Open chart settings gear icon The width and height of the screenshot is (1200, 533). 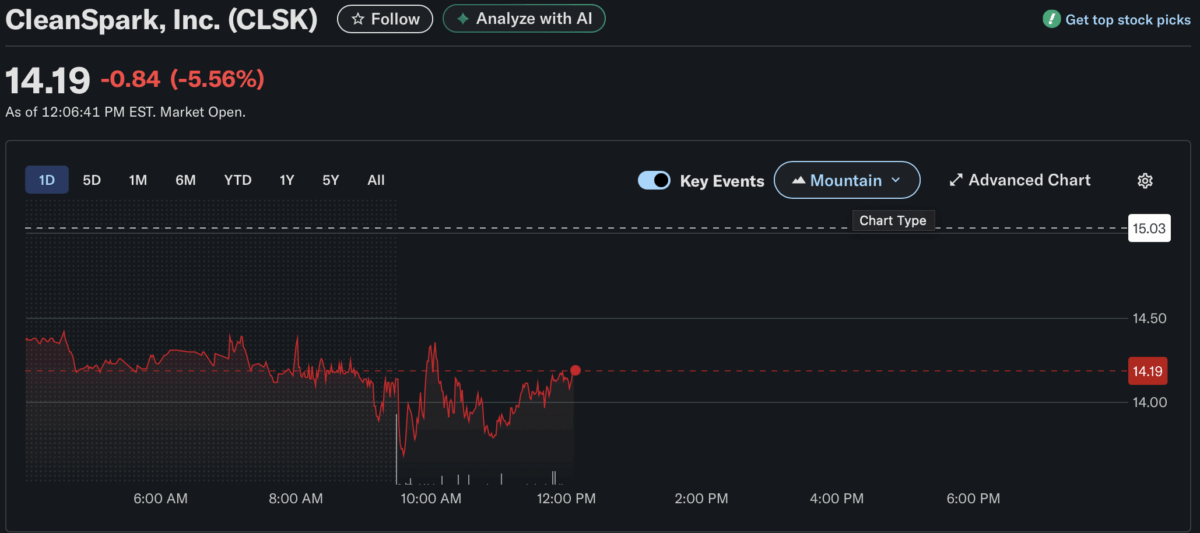tap(1145, 181)
